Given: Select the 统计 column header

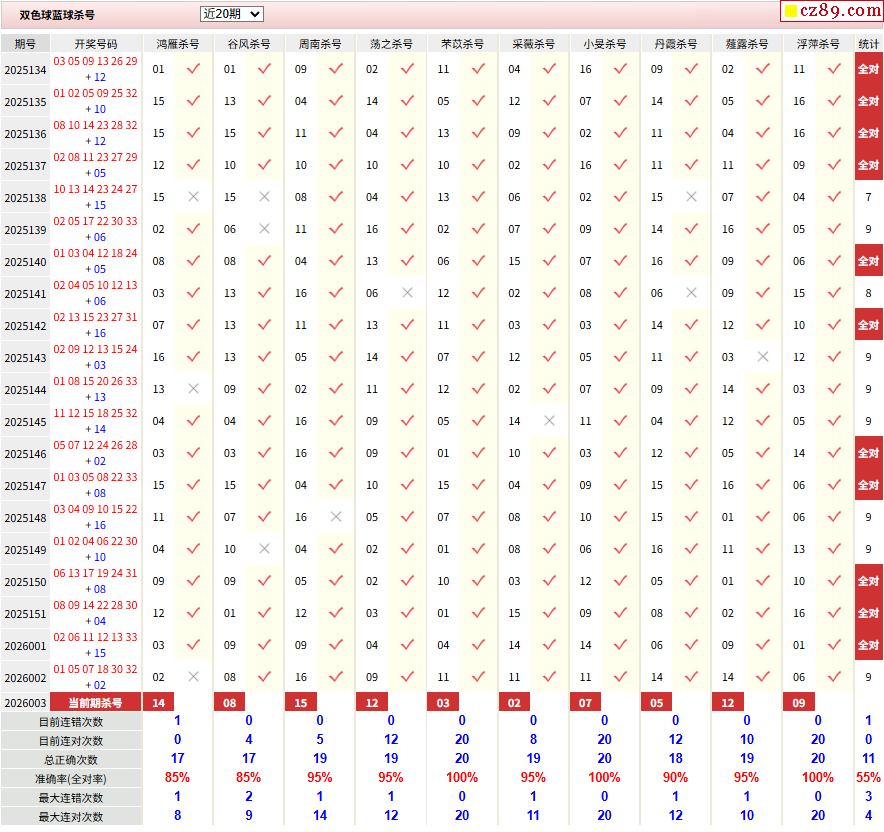Looking at the screenshot, I should tap(869, 44).
